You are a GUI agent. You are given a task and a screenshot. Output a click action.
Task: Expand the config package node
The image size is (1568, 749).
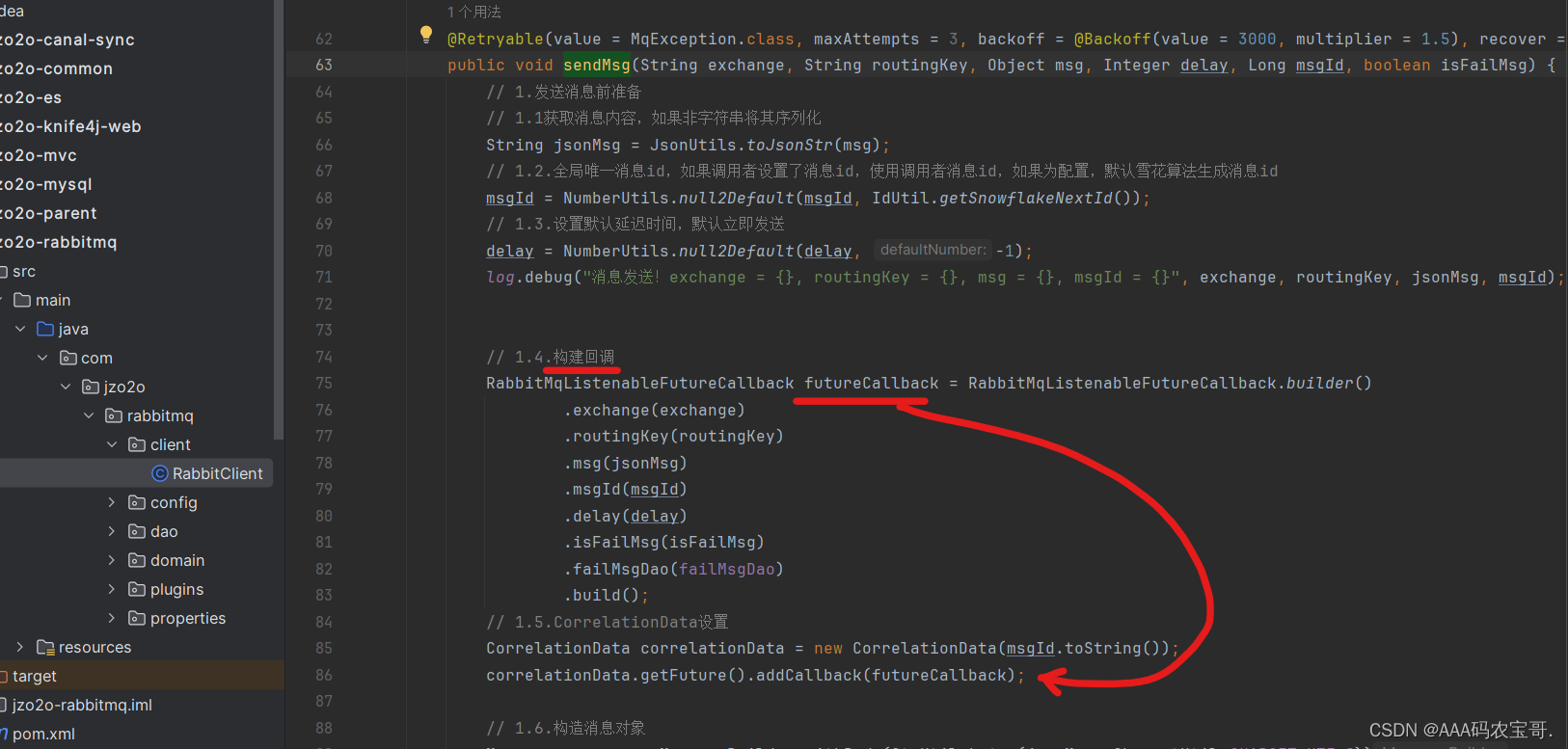click(x=112, y=502)
